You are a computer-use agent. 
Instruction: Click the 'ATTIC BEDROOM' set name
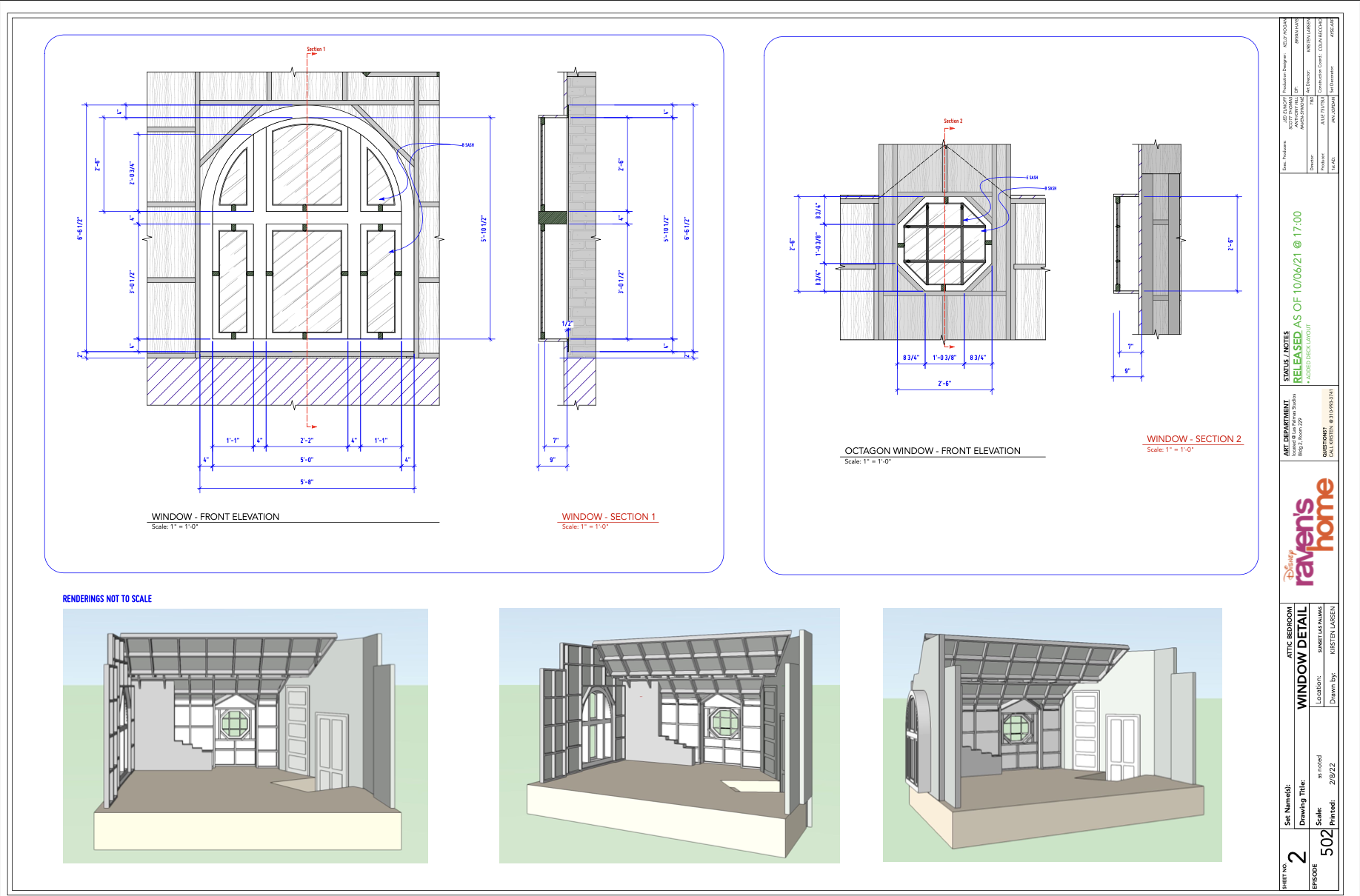(x=1289, y=634)
